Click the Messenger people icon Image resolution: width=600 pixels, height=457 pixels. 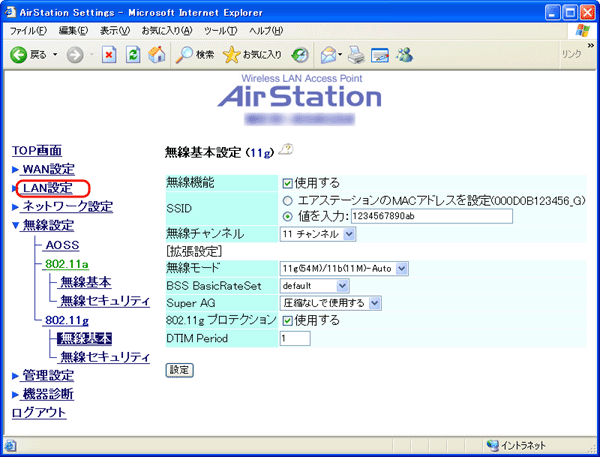[x=405, y=55]
